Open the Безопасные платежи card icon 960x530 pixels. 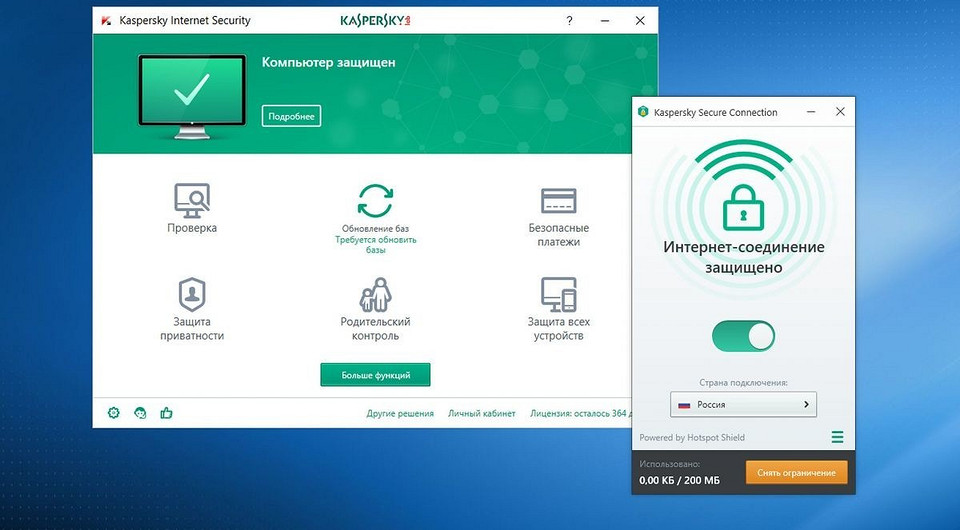tap(558, 201)
